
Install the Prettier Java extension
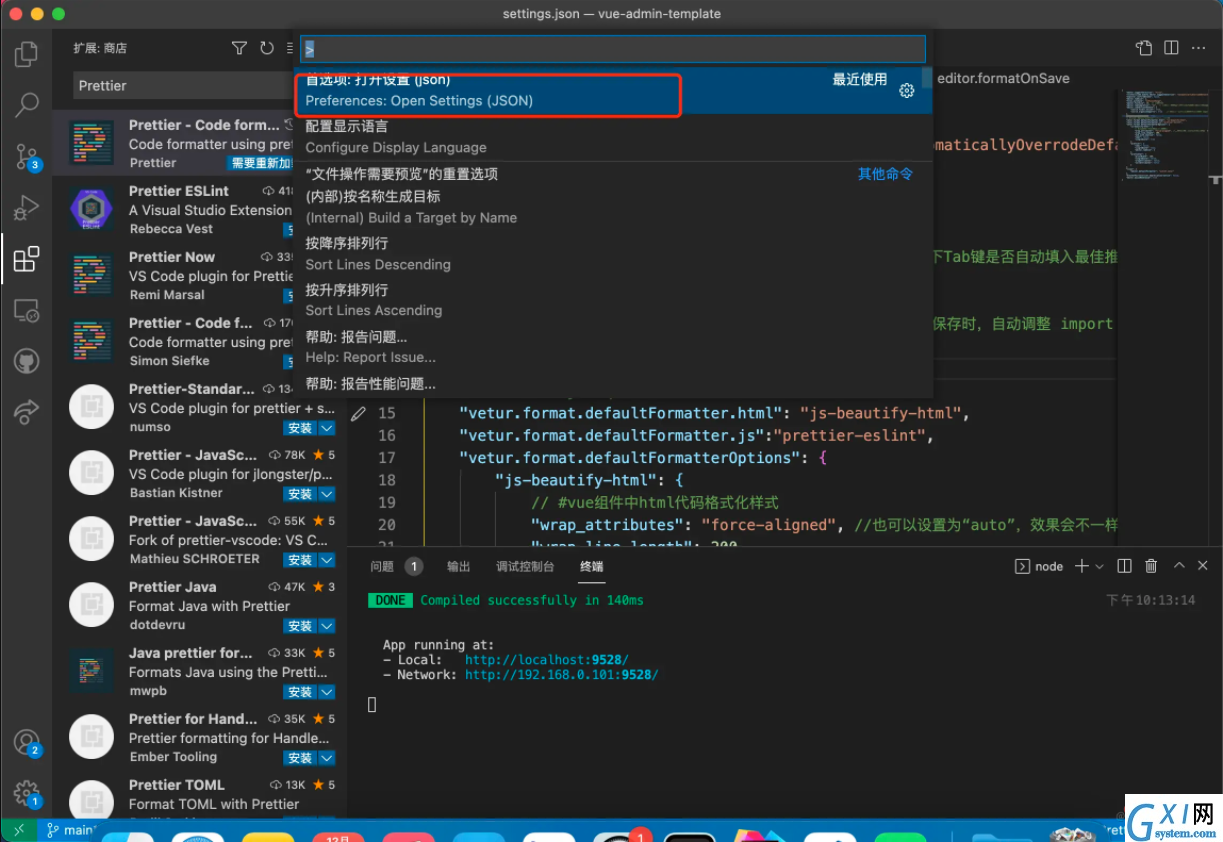tap(300, 626)
